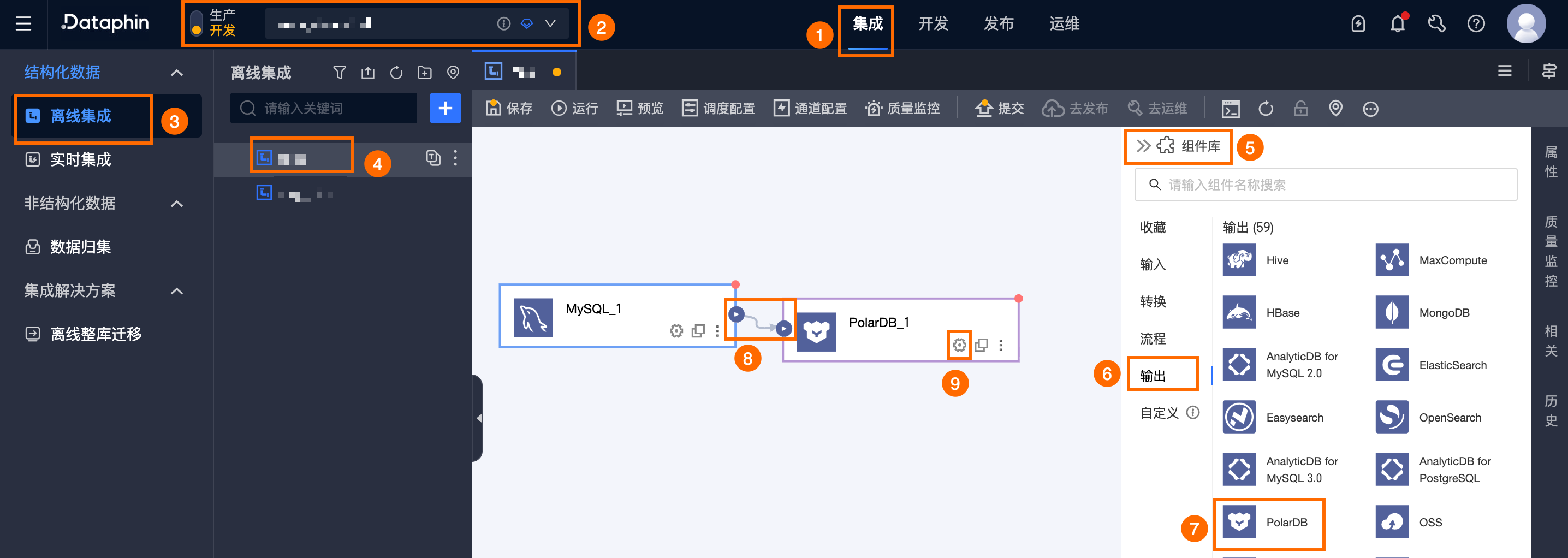1568x558 pixels.
Task: Open the wrench tools icon
Action: (1436, 23)
